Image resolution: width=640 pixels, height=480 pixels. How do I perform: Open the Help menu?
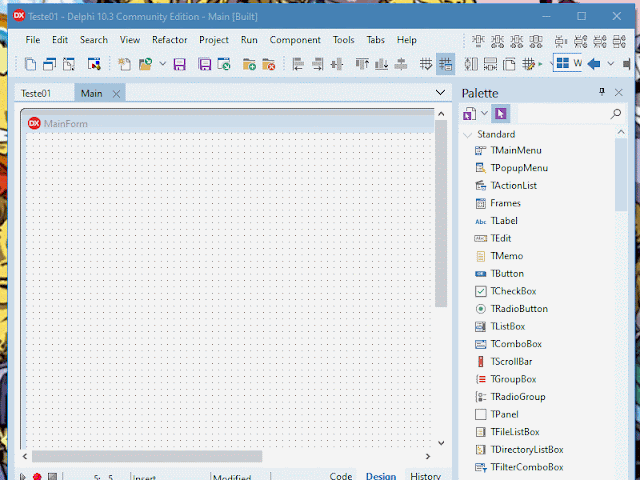tap(407, 40)
